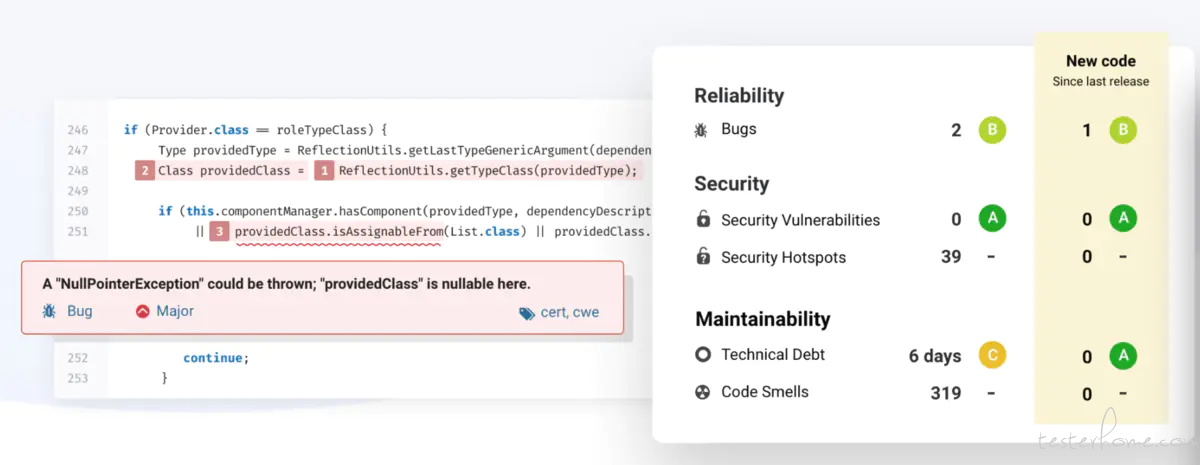Click the NullPointerException issue message
The image size is (1200, 465).
(x=286, y=284)
